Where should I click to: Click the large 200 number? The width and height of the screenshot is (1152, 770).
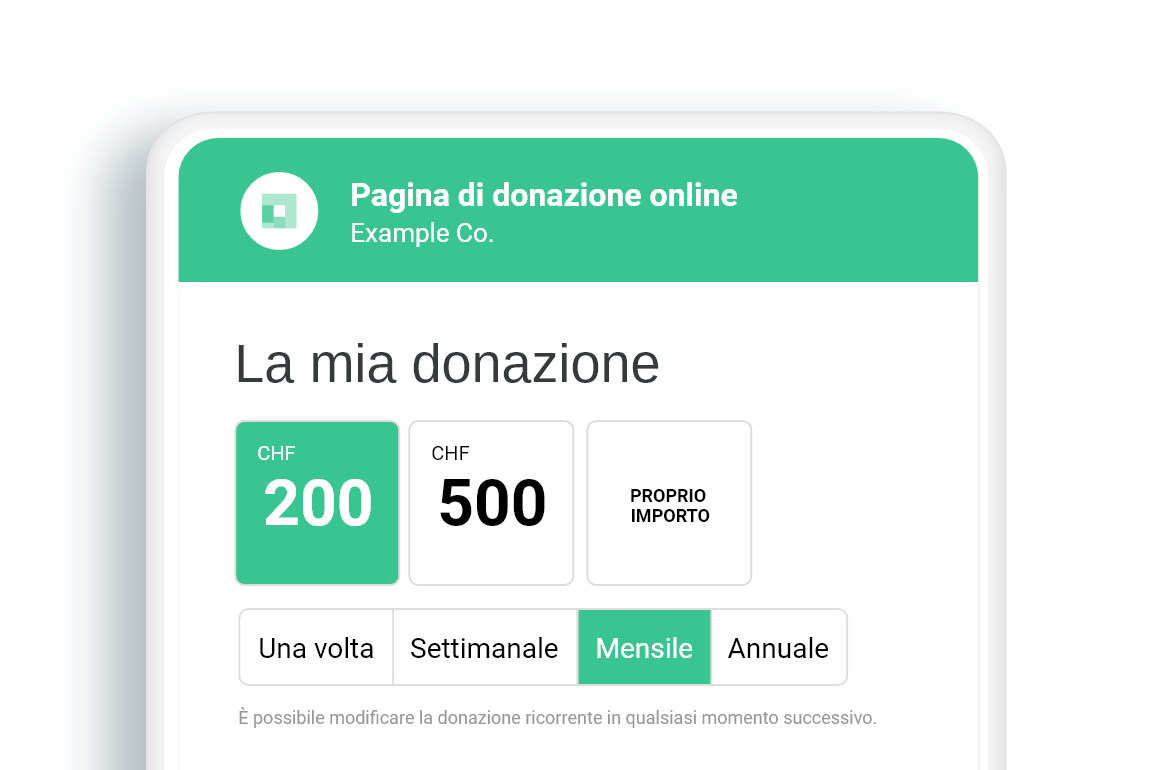tap(318, 503)
